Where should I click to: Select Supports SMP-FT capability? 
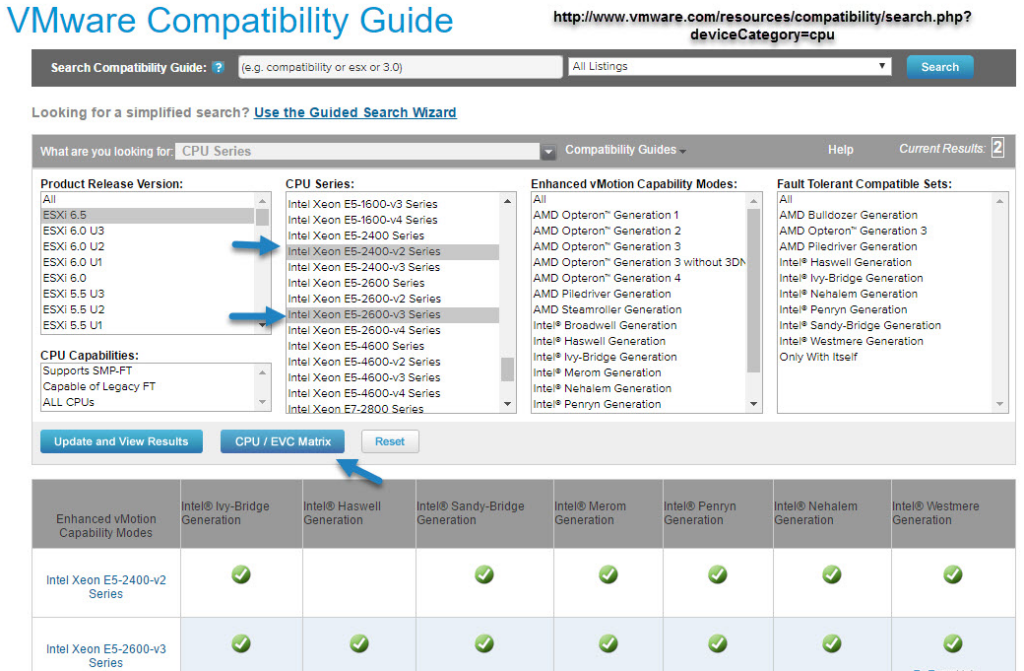tap(148, 370)
